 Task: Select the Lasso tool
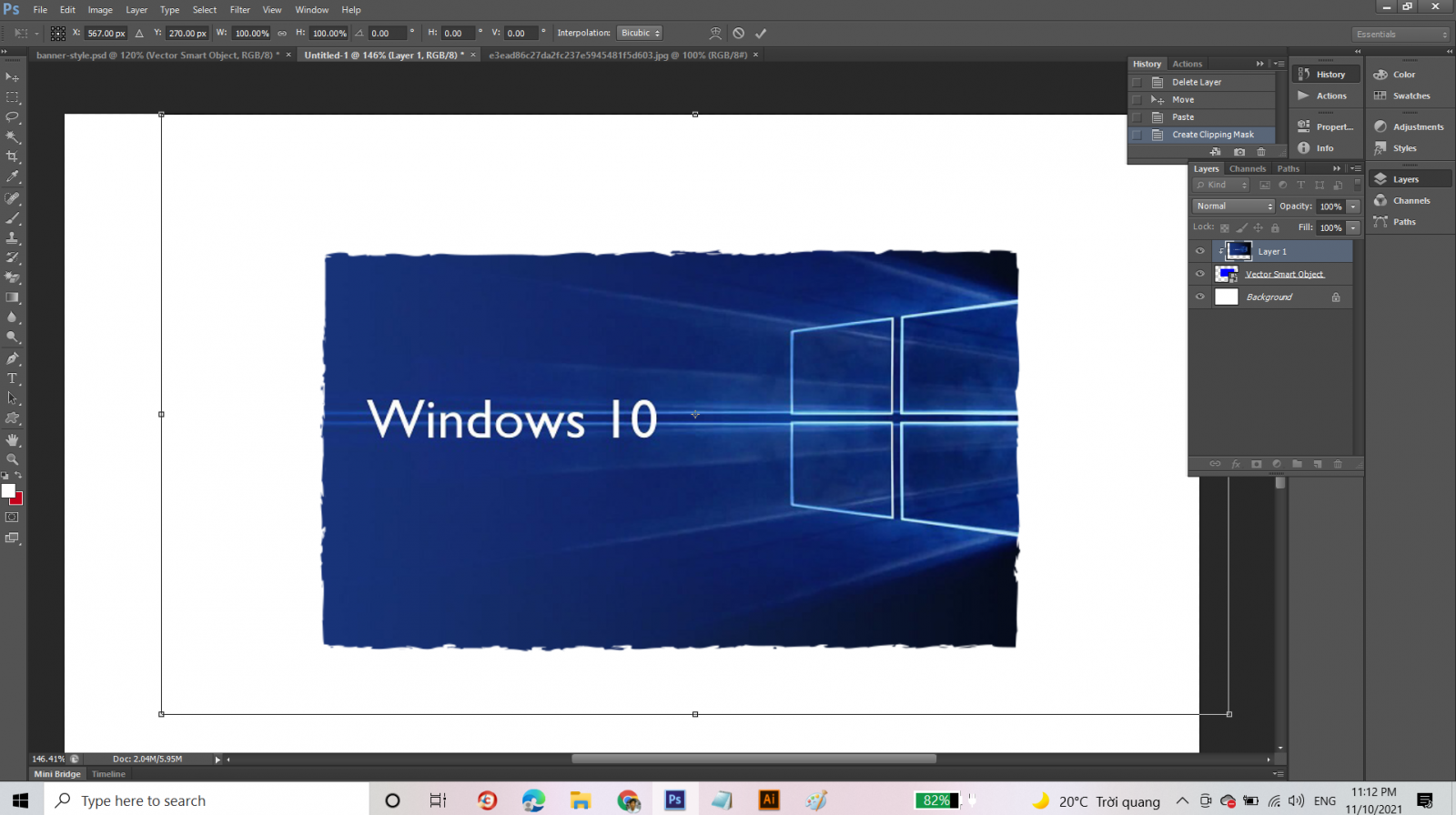(x=13, y=117)
